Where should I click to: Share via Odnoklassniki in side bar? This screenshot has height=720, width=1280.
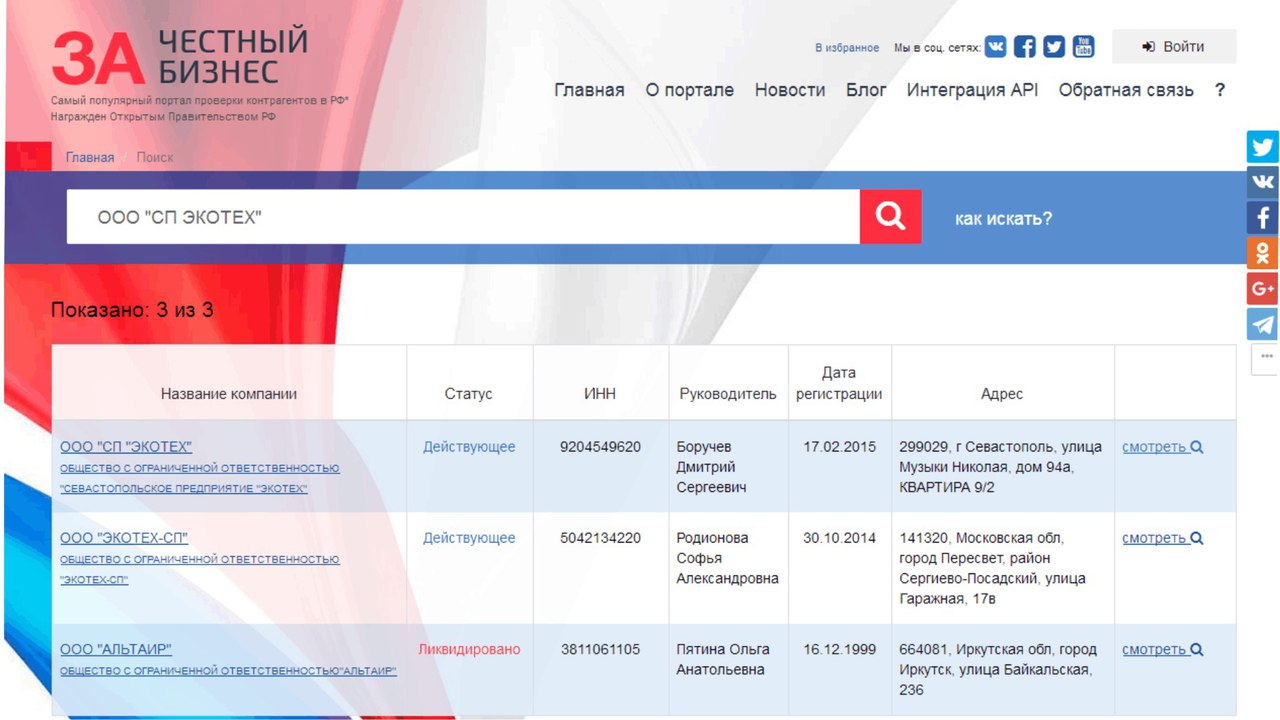(x=1263, y=253)
